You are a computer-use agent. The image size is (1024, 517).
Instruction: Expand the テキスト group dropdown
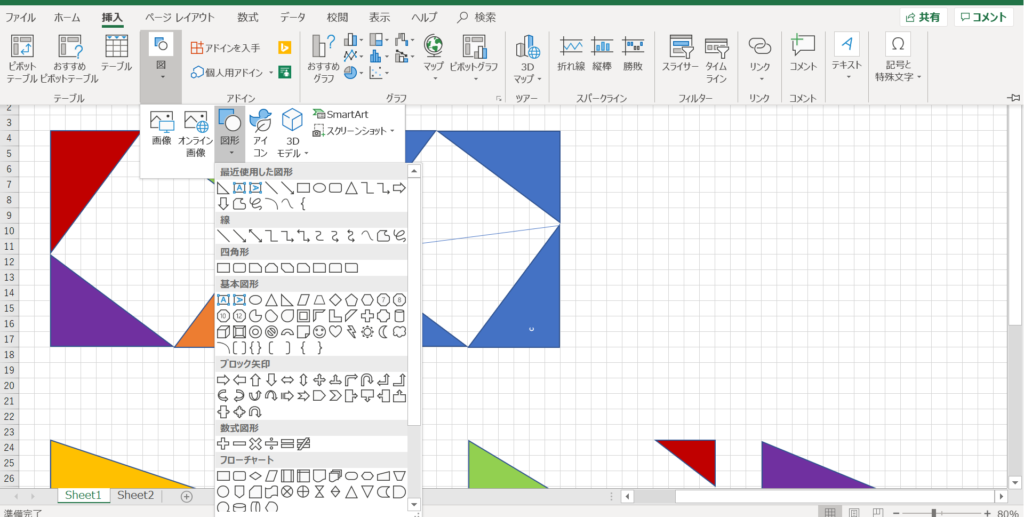pyautogui.click(x=847, y=77)
